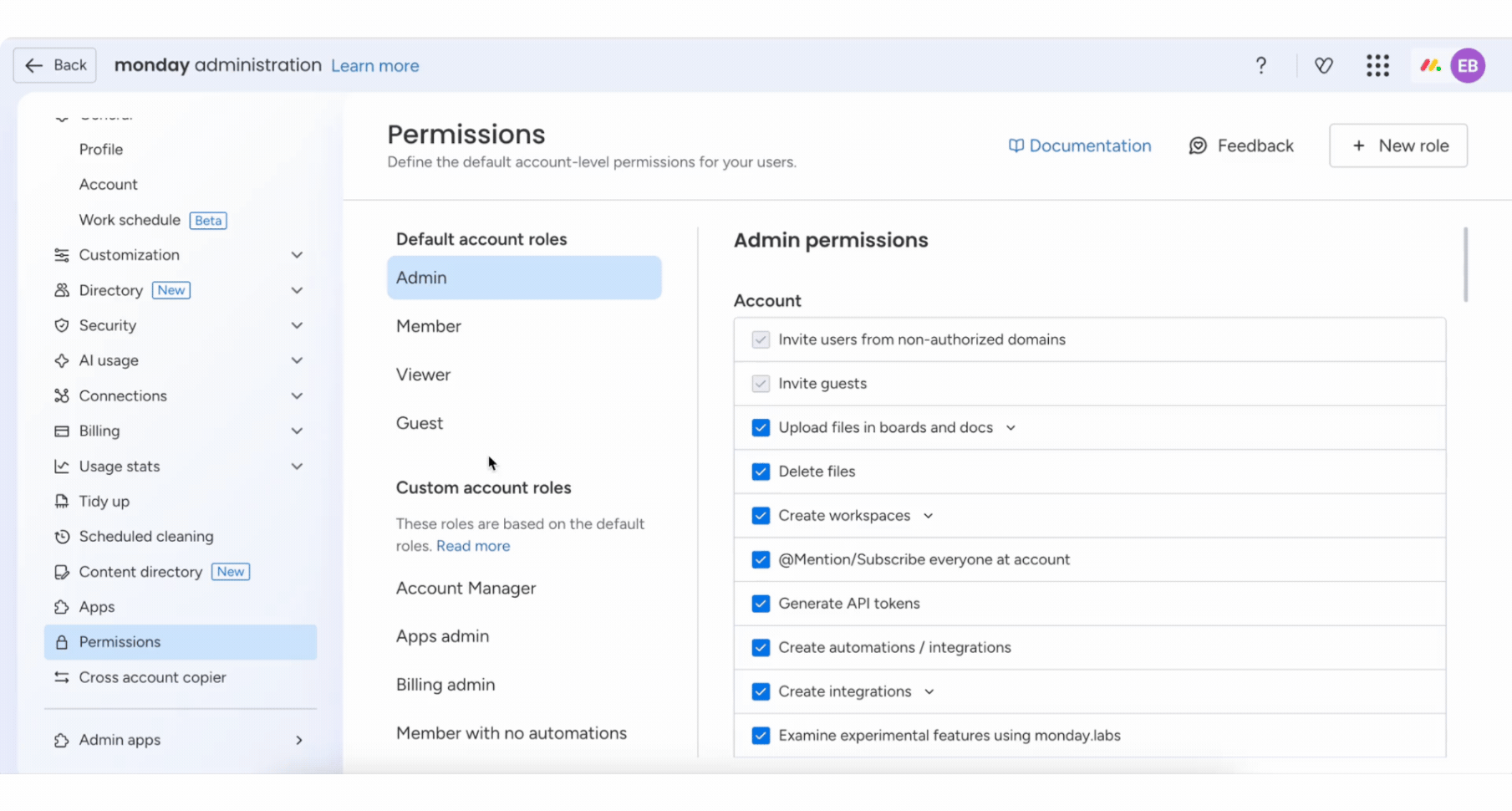The image size is (1512, 811).
Task: Expand the Create integrations sub-options arrow
Action: coord(929,692)
